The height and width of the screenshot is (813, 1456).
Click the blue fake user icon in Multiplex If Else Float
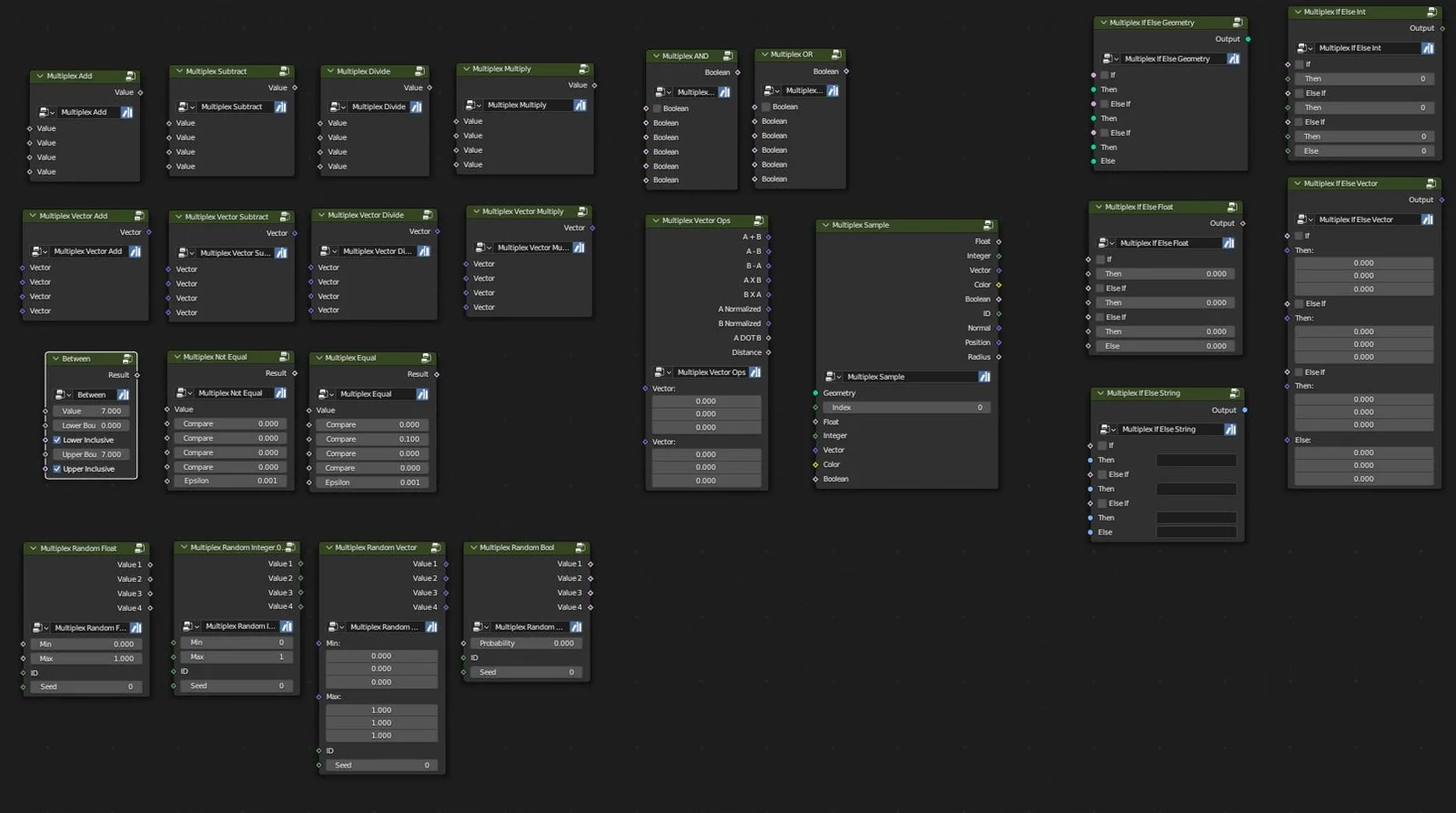[x=1228, y=243]
